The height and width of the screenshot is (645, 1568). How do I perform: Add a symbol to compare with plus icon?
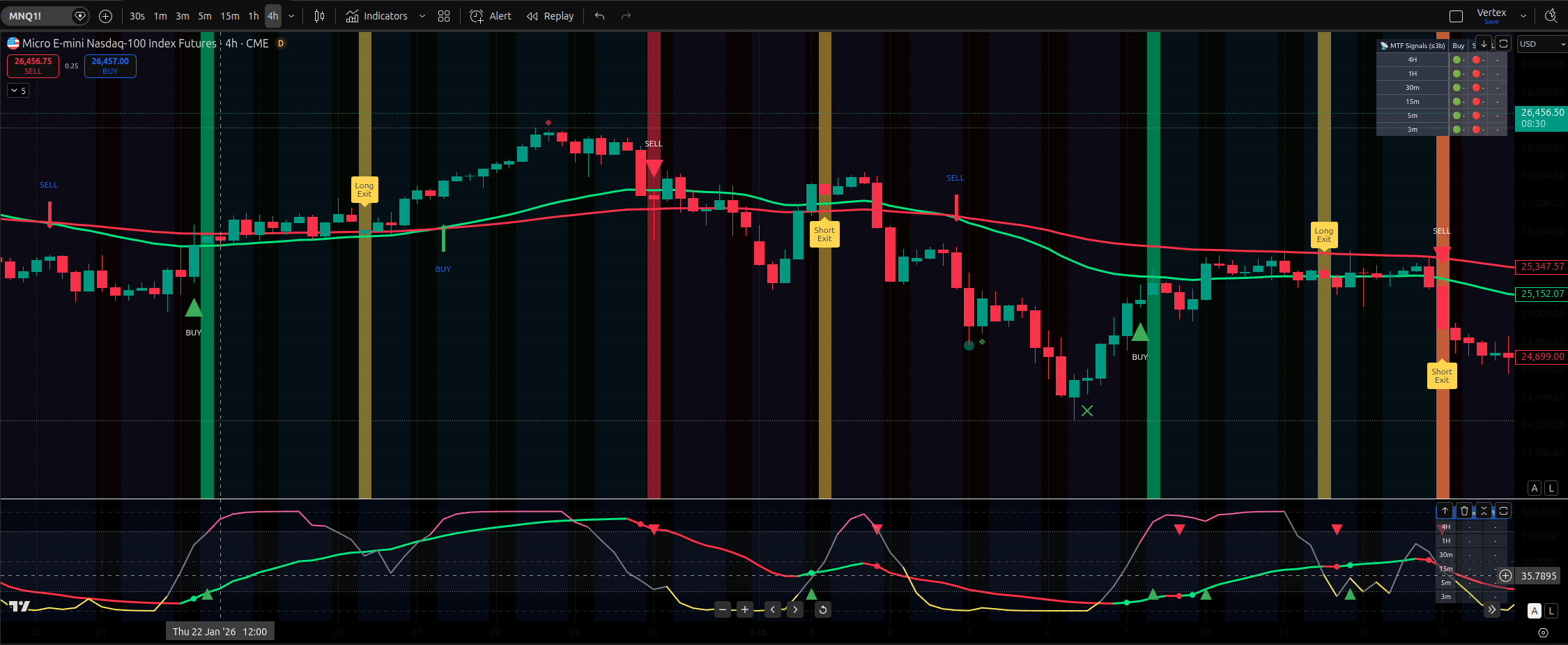pyautogui.click(x=105, y=16)
